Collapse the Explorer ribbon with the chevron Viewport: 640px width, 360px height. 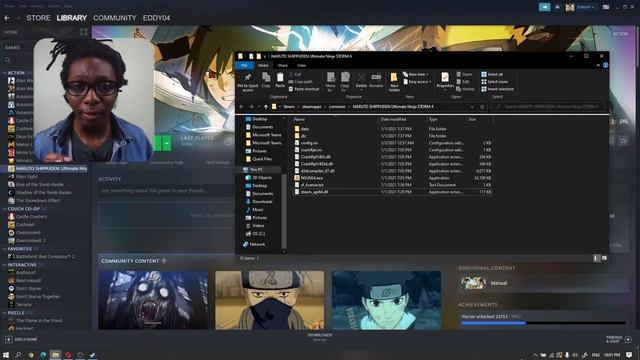[598, 65]
